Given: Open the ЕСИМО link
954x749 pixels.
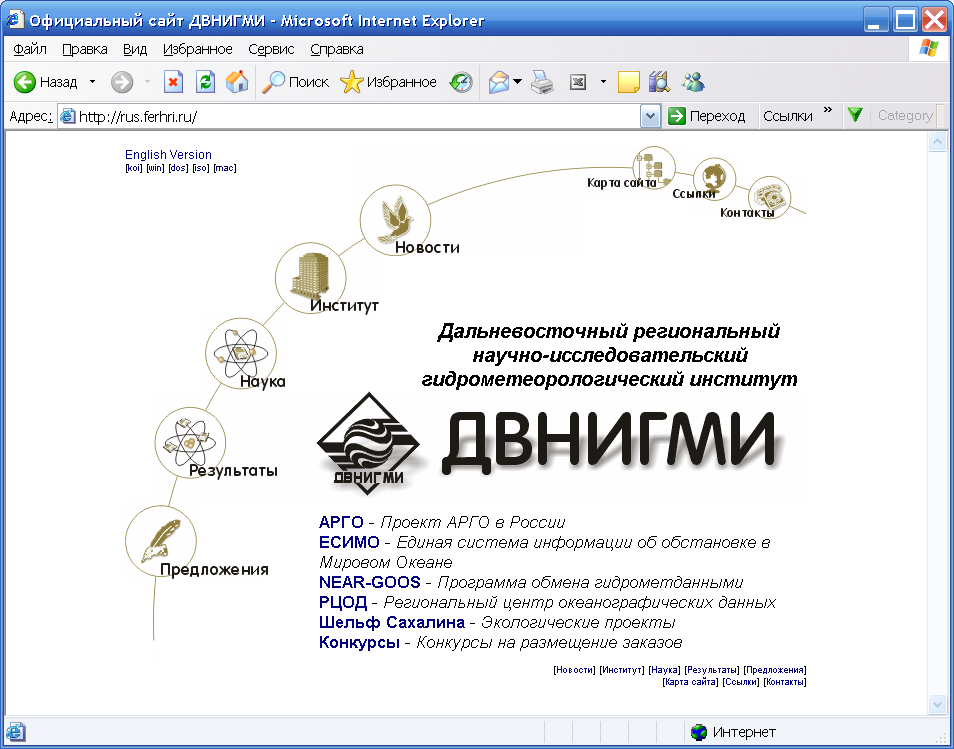Looking at the screenshot, I should click(x=349, y=542).
